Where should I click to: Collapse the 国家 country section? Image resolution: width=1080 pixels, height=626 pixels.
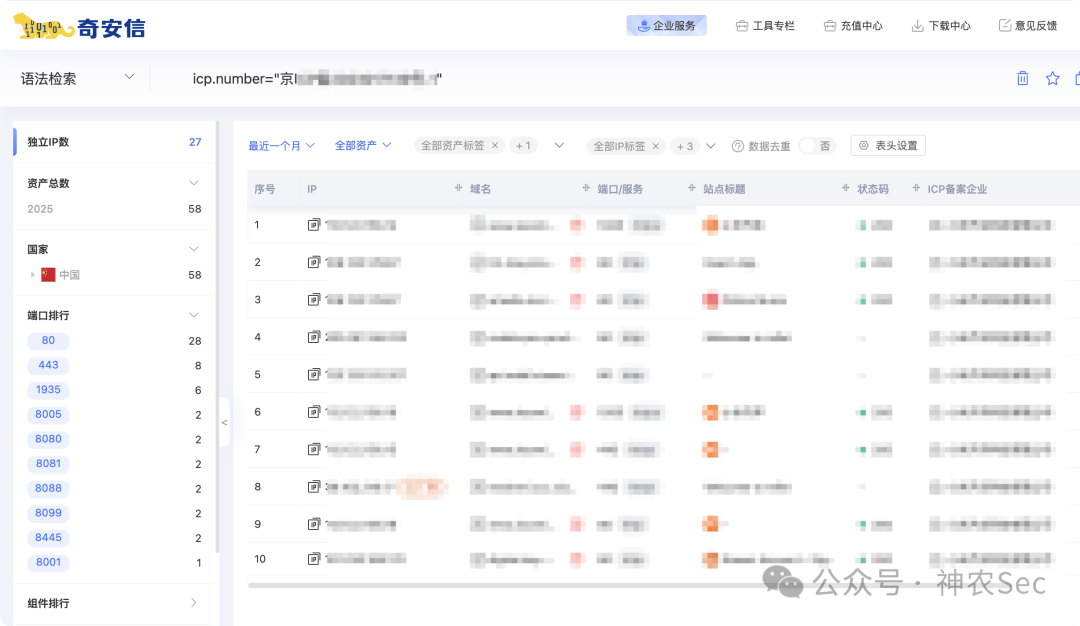click(195, 248)
